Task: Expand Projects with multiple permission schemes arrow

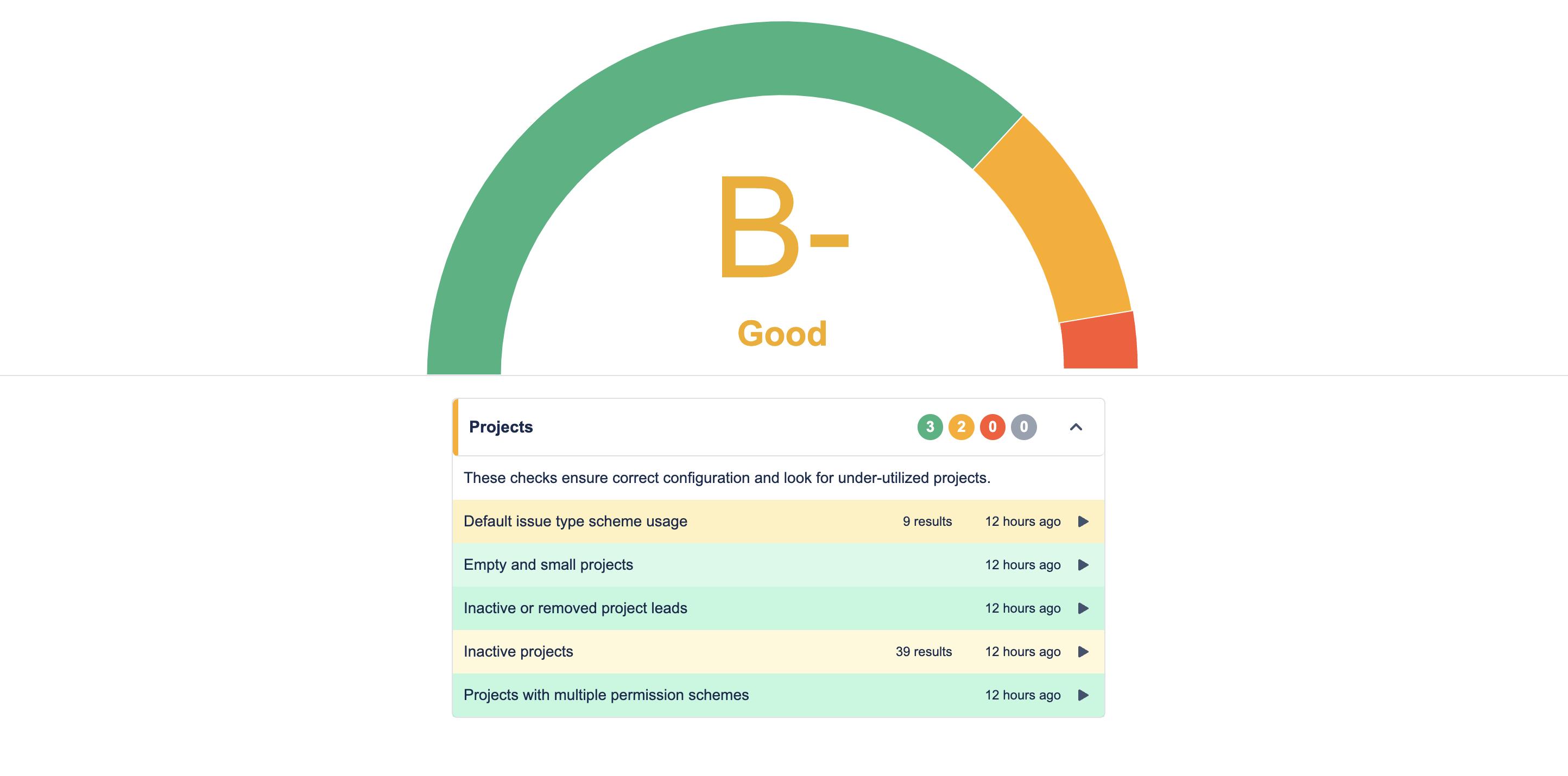Action: point(1083,695)
